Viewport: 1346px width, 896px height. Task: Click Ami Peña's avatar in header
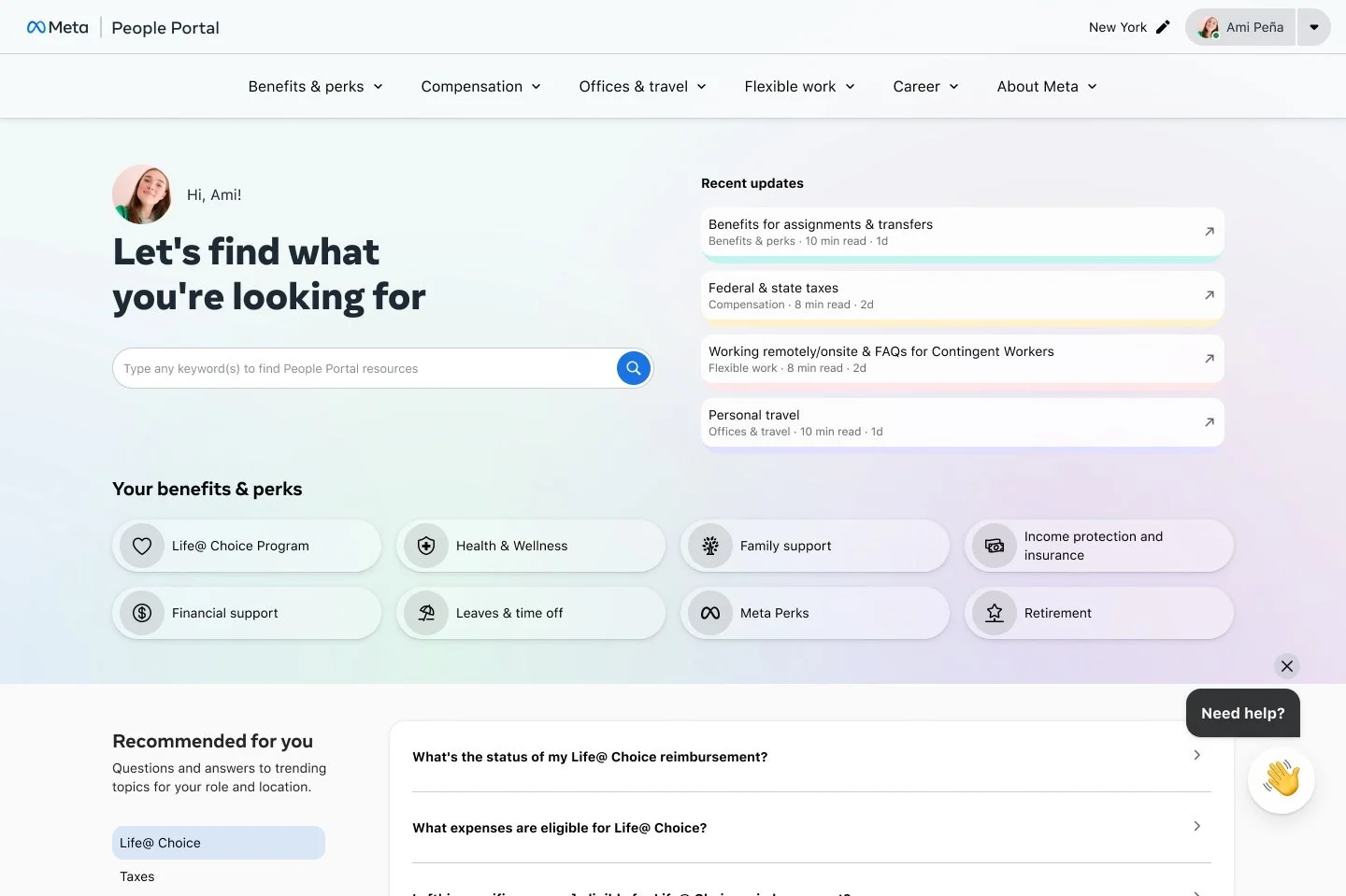click(x=1209, y=27)
